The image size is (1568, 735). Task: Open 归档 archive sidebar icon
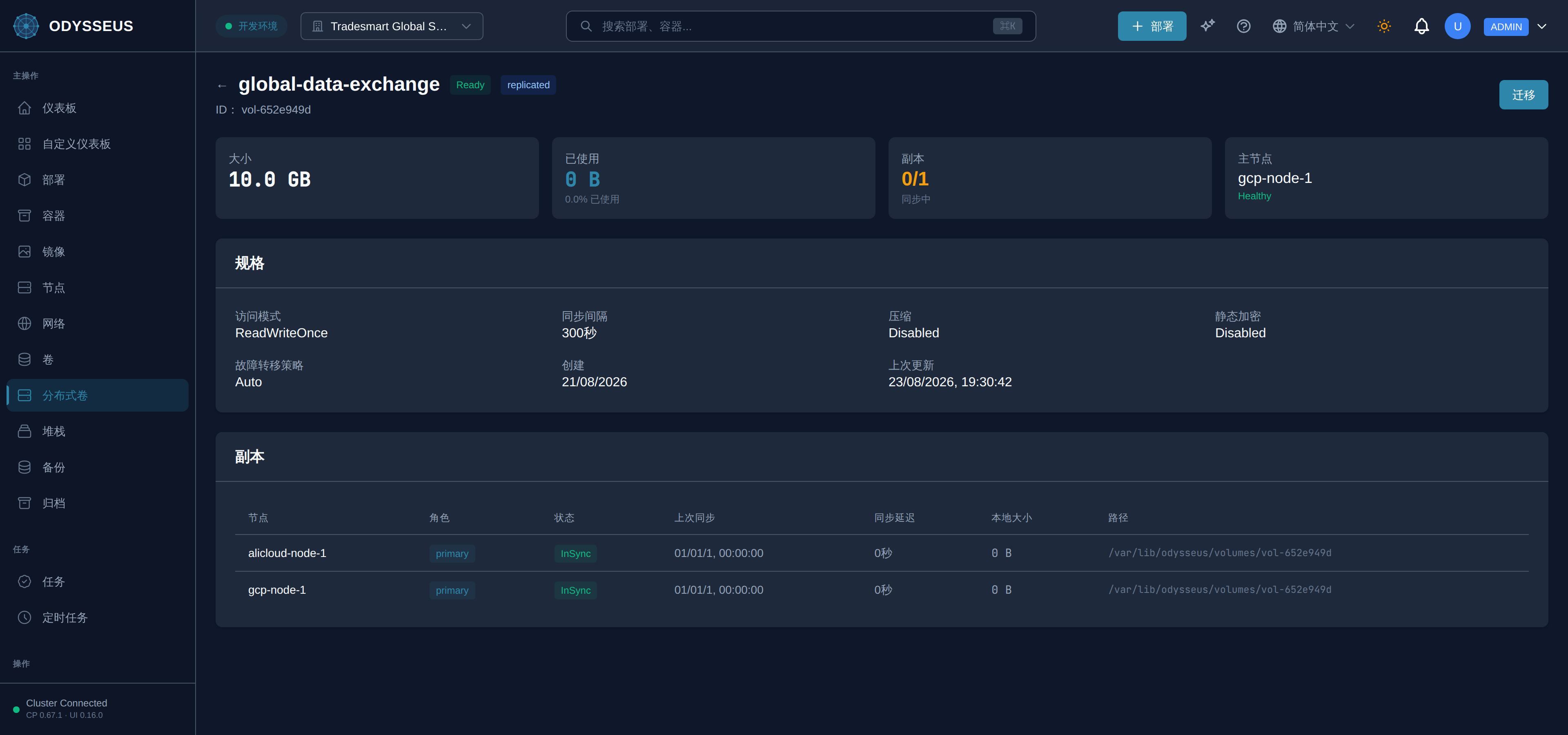(24, 503)
